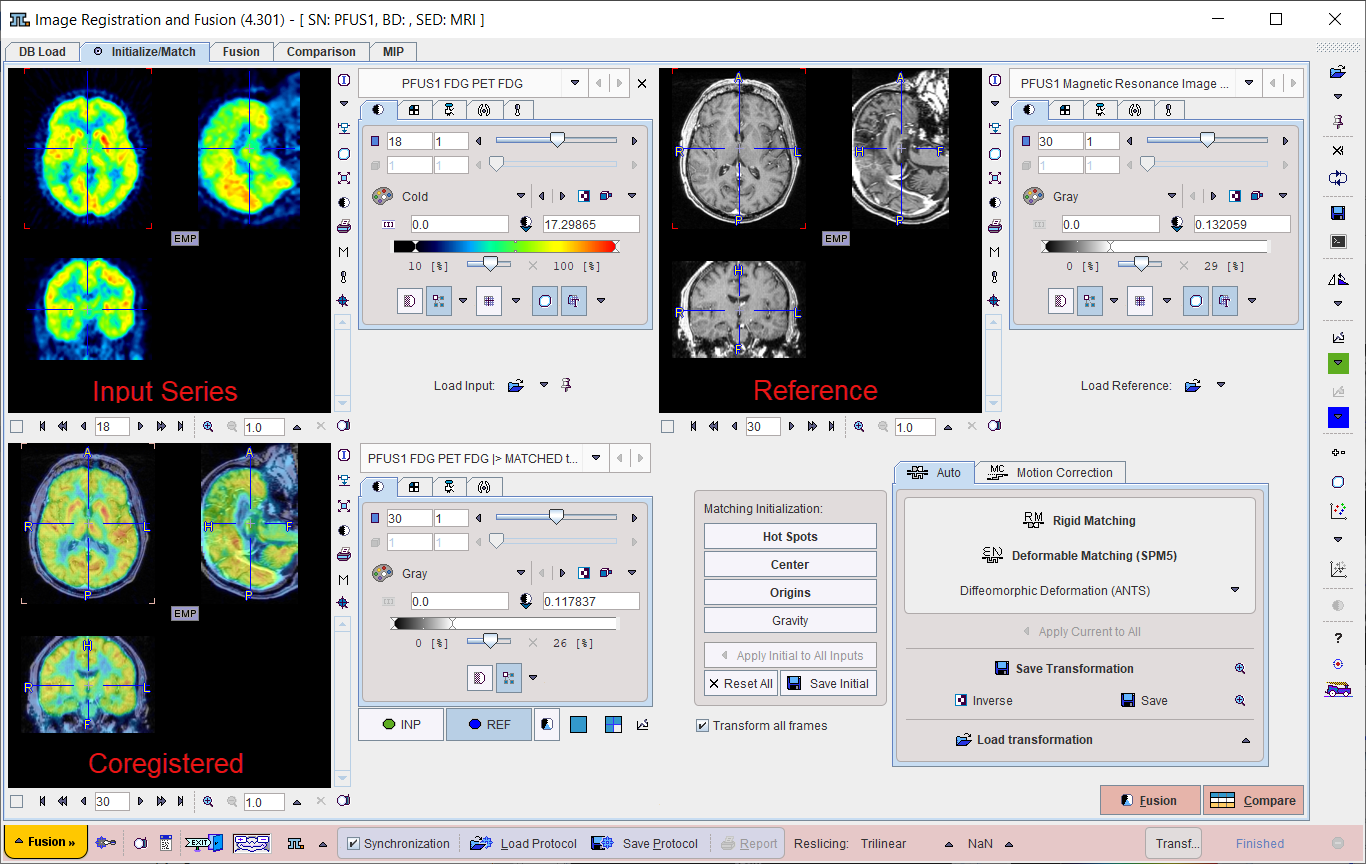The height and width of the screenshot is (864, 1366).
Task: Expand the Load transformation arrow
Action: 1246,740
